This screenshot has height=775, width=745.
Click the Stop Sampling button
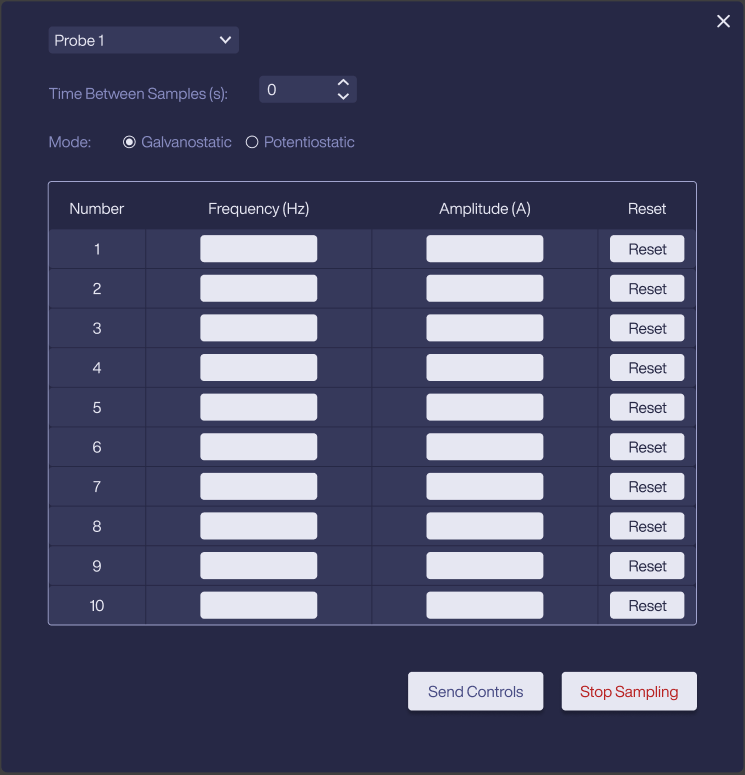click(629, 691)
